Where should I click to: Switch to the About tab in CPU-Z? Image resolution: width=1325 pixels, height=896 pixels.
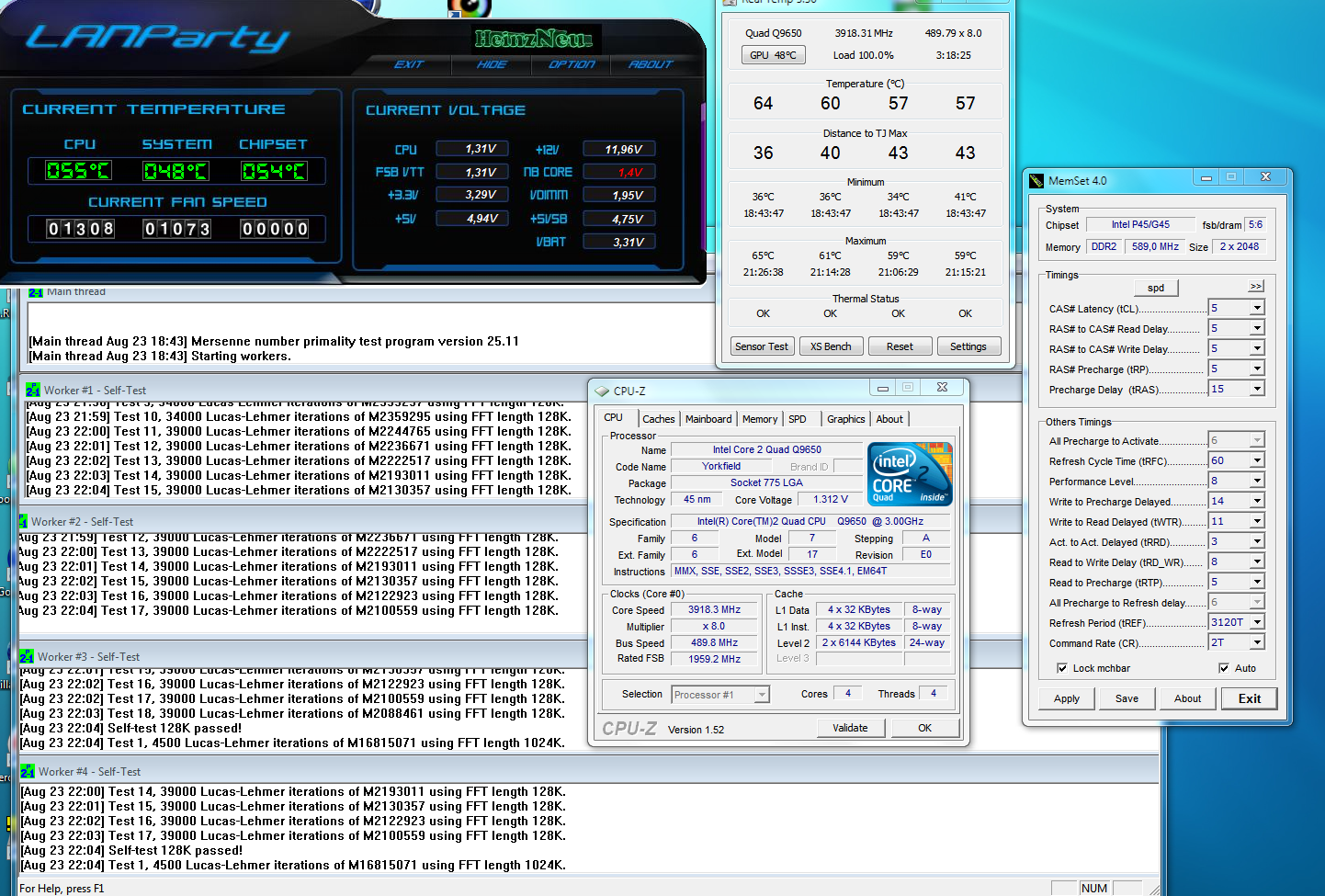tap(889, 419)
